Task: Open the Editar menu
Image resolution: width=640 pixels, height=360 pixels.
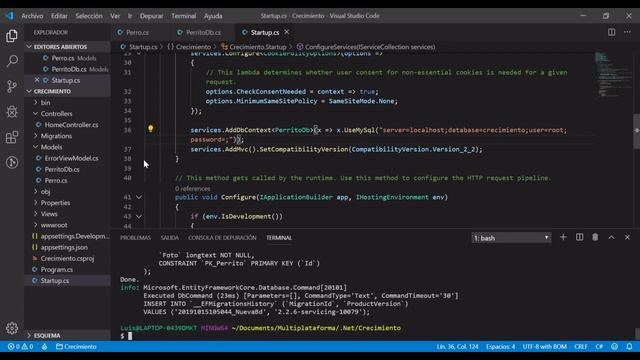Action: tap(59, 16)
